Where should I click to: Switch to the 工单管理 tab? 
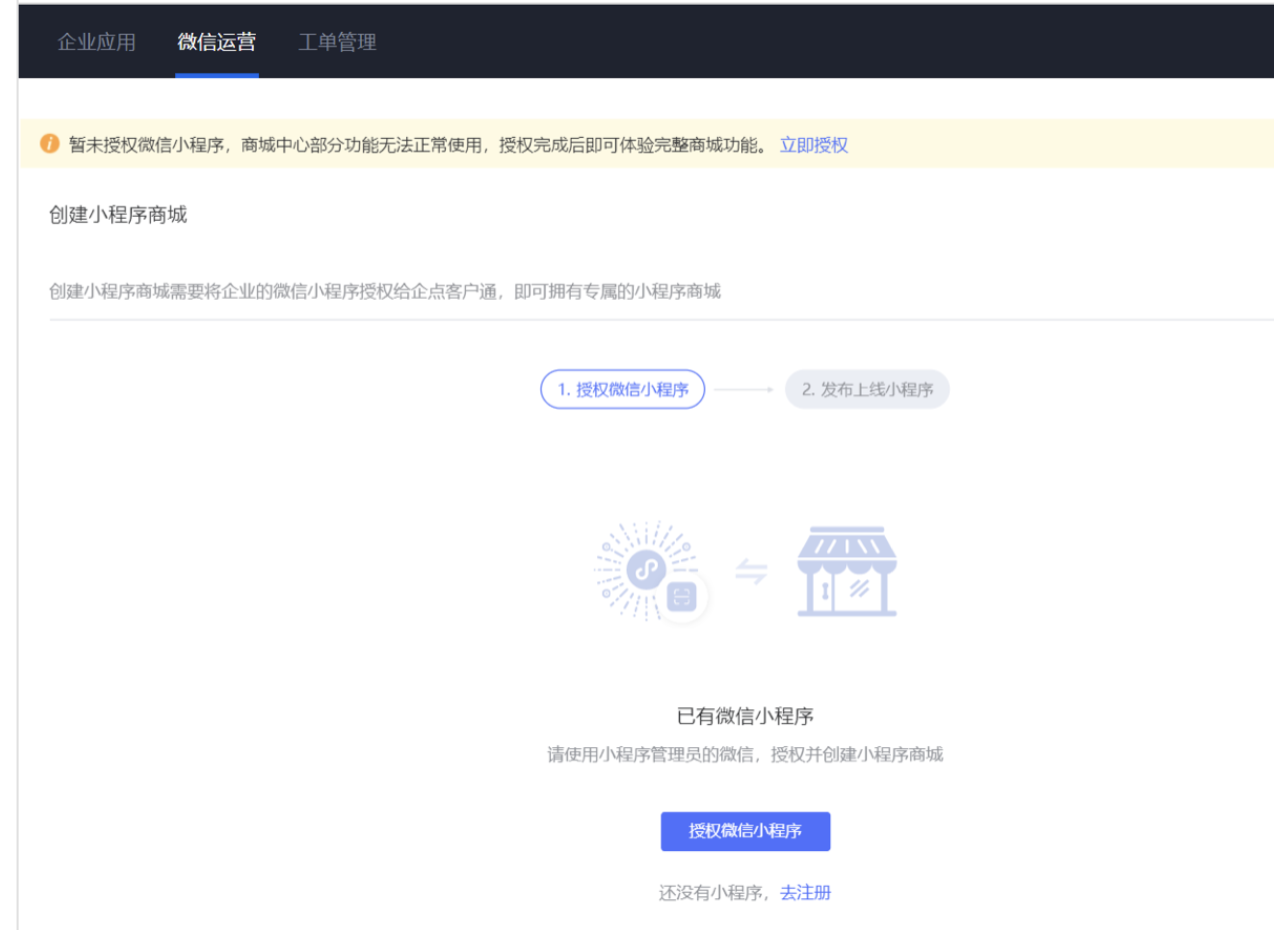pos(337,42)
